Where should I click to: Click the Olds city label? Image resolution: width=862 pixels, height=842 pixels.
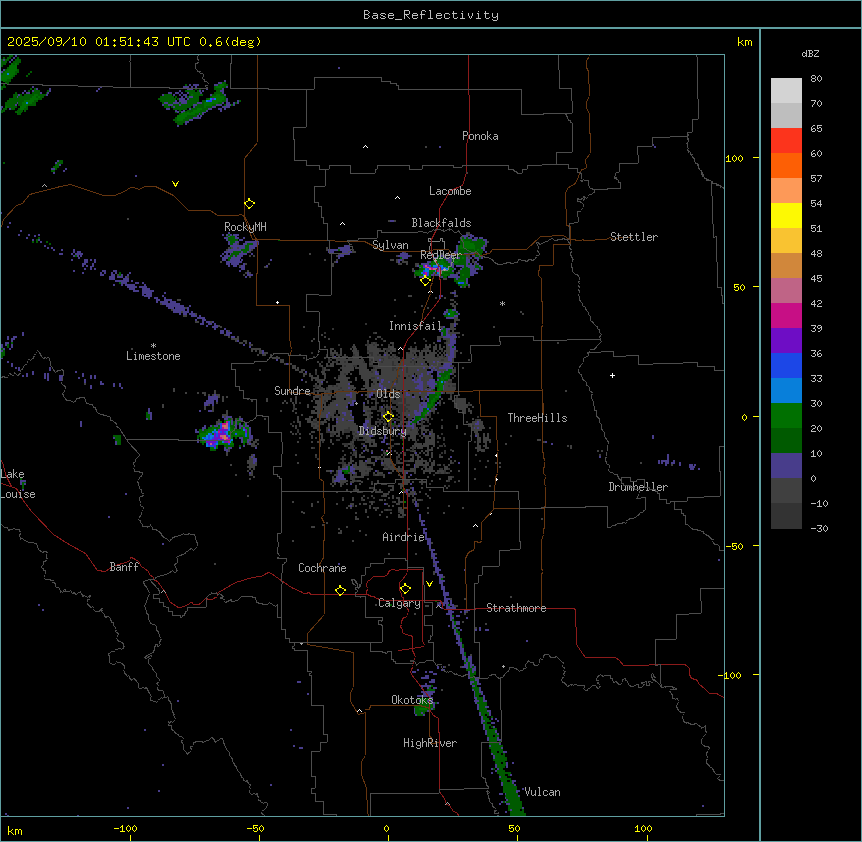[388, 394]
